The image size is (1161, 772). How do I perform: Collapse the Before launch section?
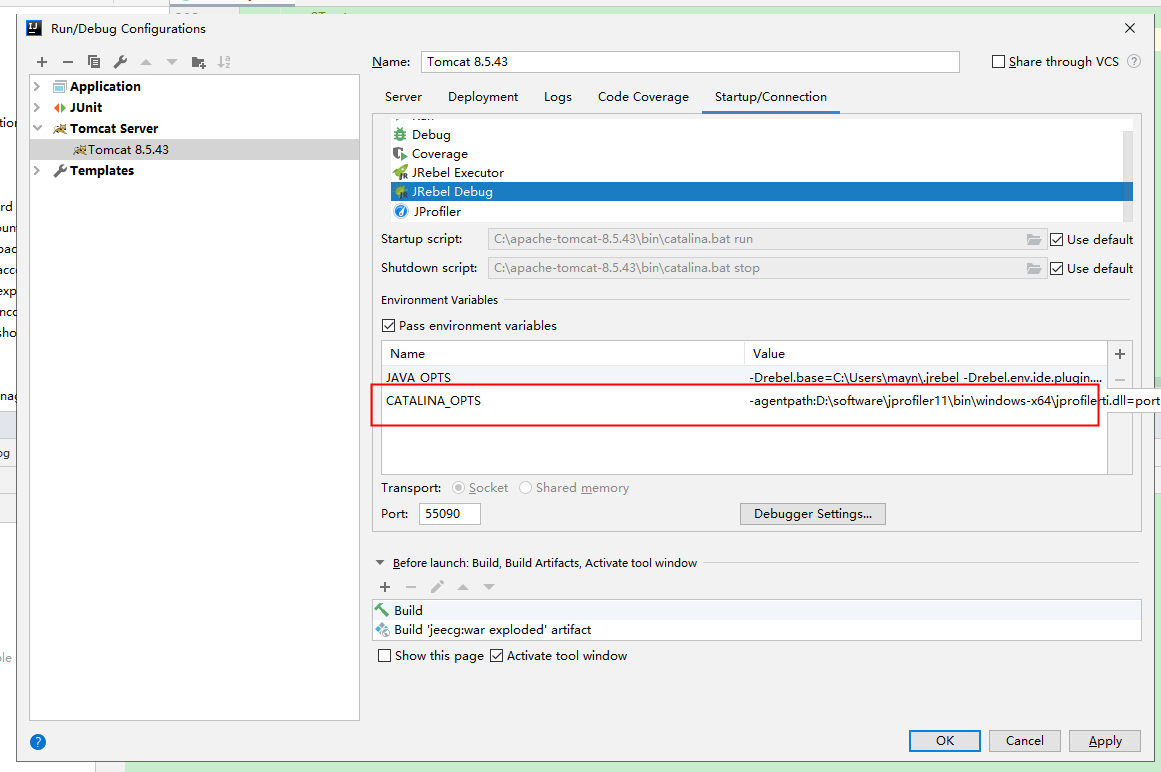380,563
